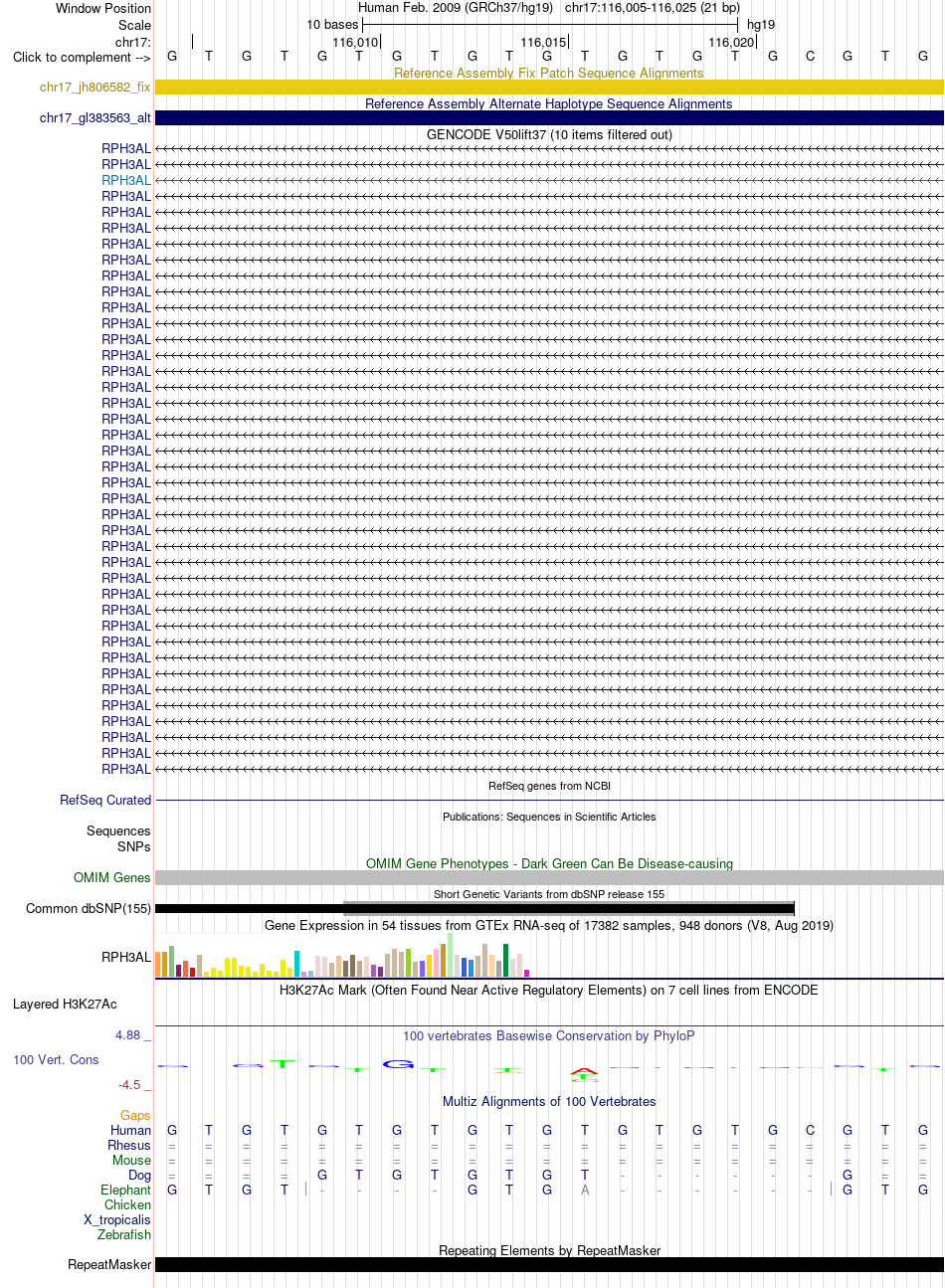Open the 'GENCODE V50lift37' track title
This screenshot has width=945, height=1288.
click(549, 134)
